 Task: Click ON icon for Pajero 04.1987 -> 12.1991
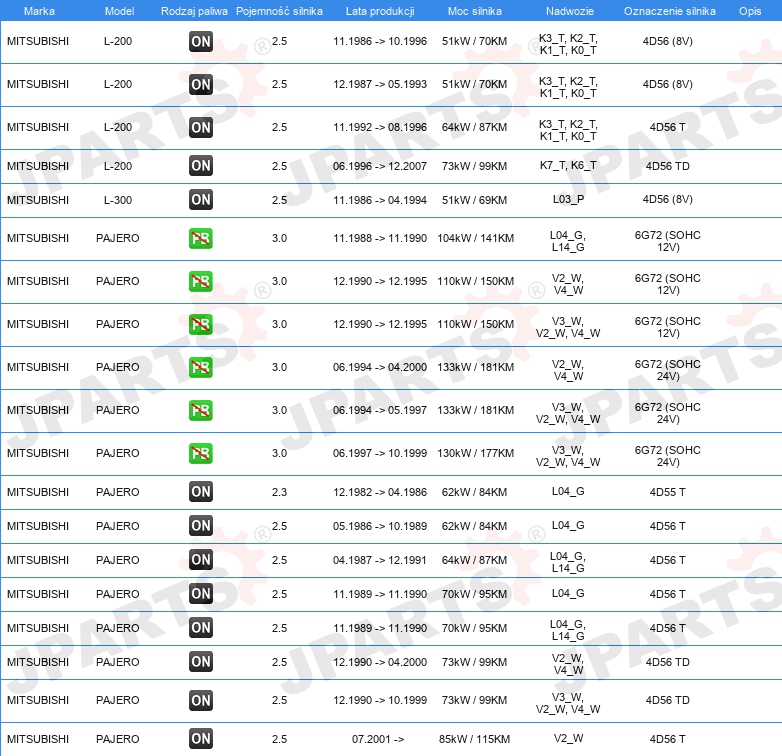coord(201,560)
